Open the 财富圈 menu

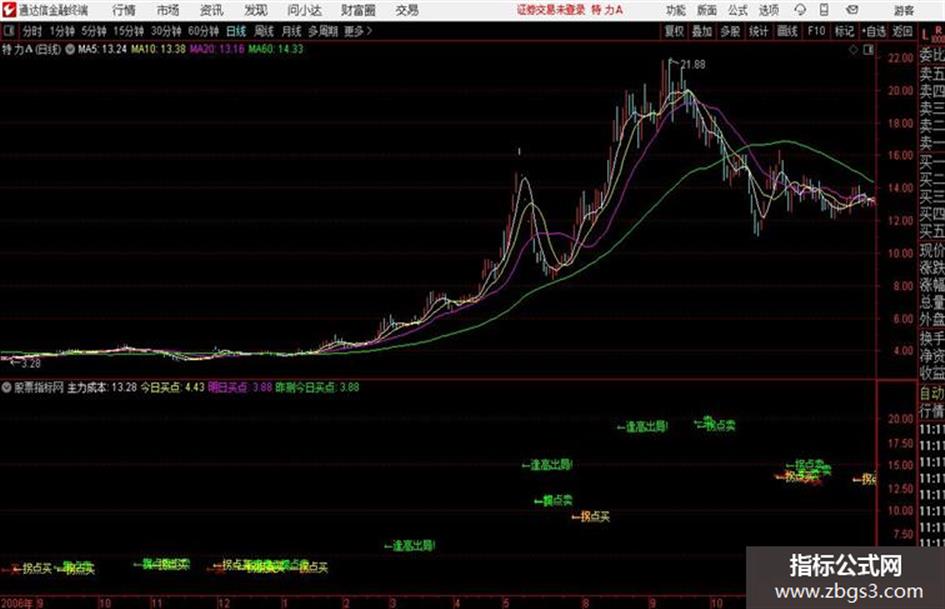coord(358,10)
